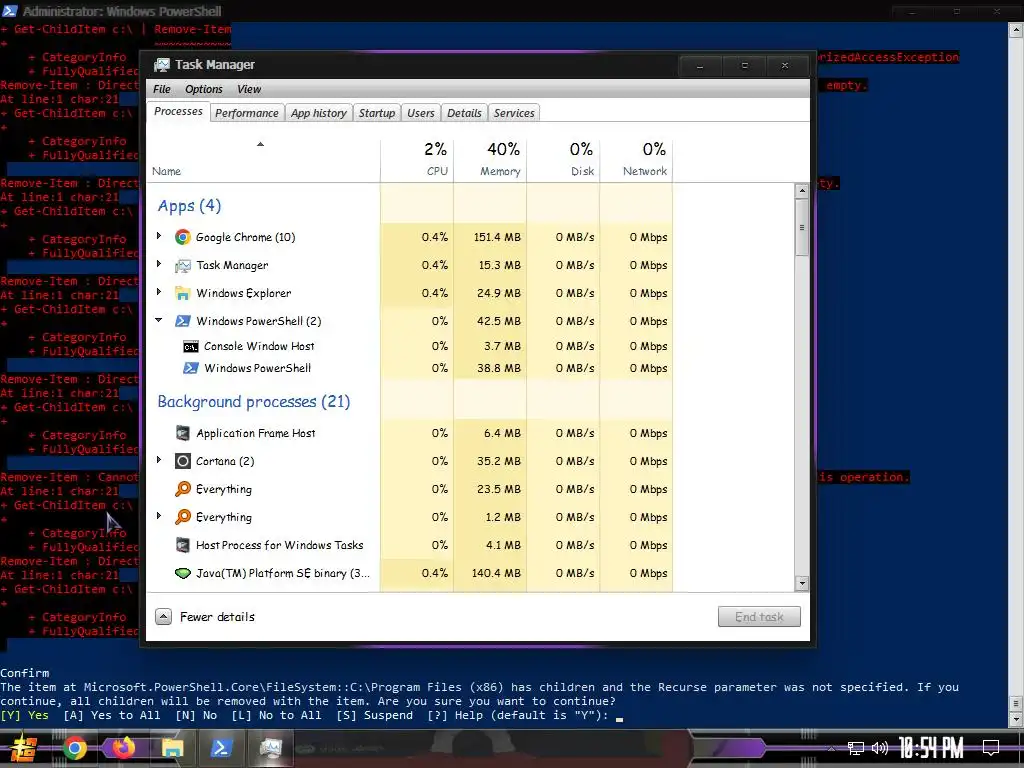Click the PowerShell window title bar icon
The height and width of the screenshot is (768, 1024).
10,11
